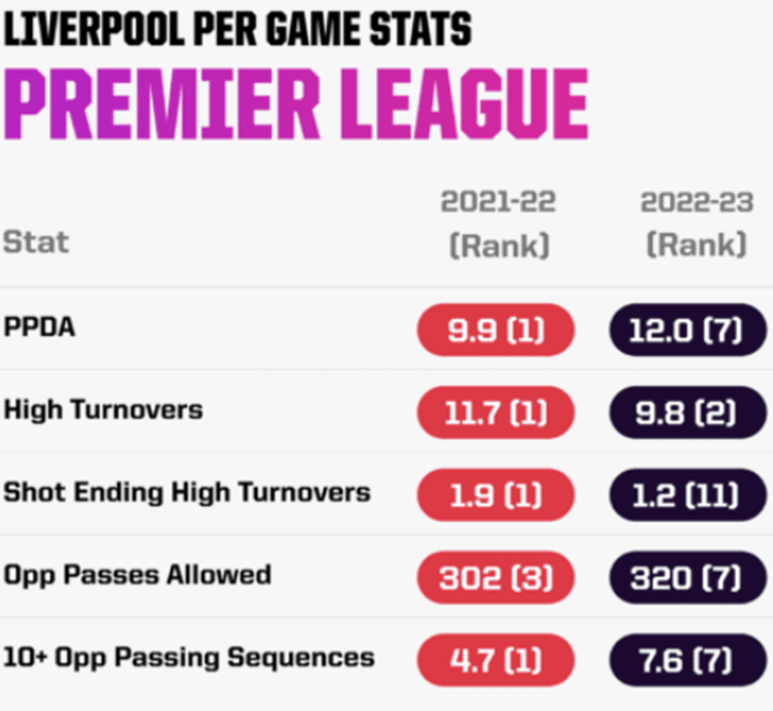Click the "Stat" column header
The image size is (773, 711).
[x=36, y=242]
